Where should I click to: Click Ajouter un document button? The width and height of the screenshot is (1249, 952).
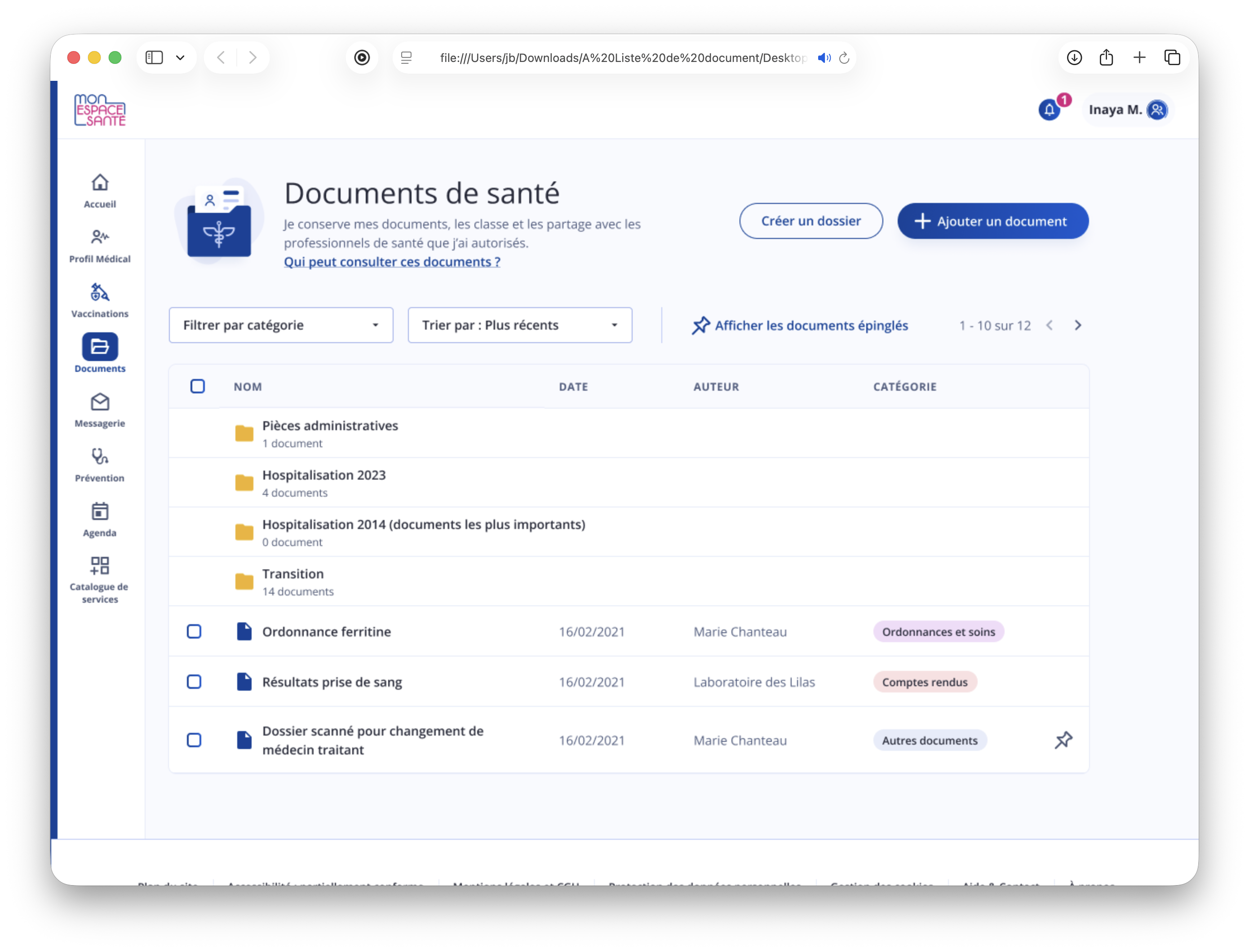tap(992, 221)
